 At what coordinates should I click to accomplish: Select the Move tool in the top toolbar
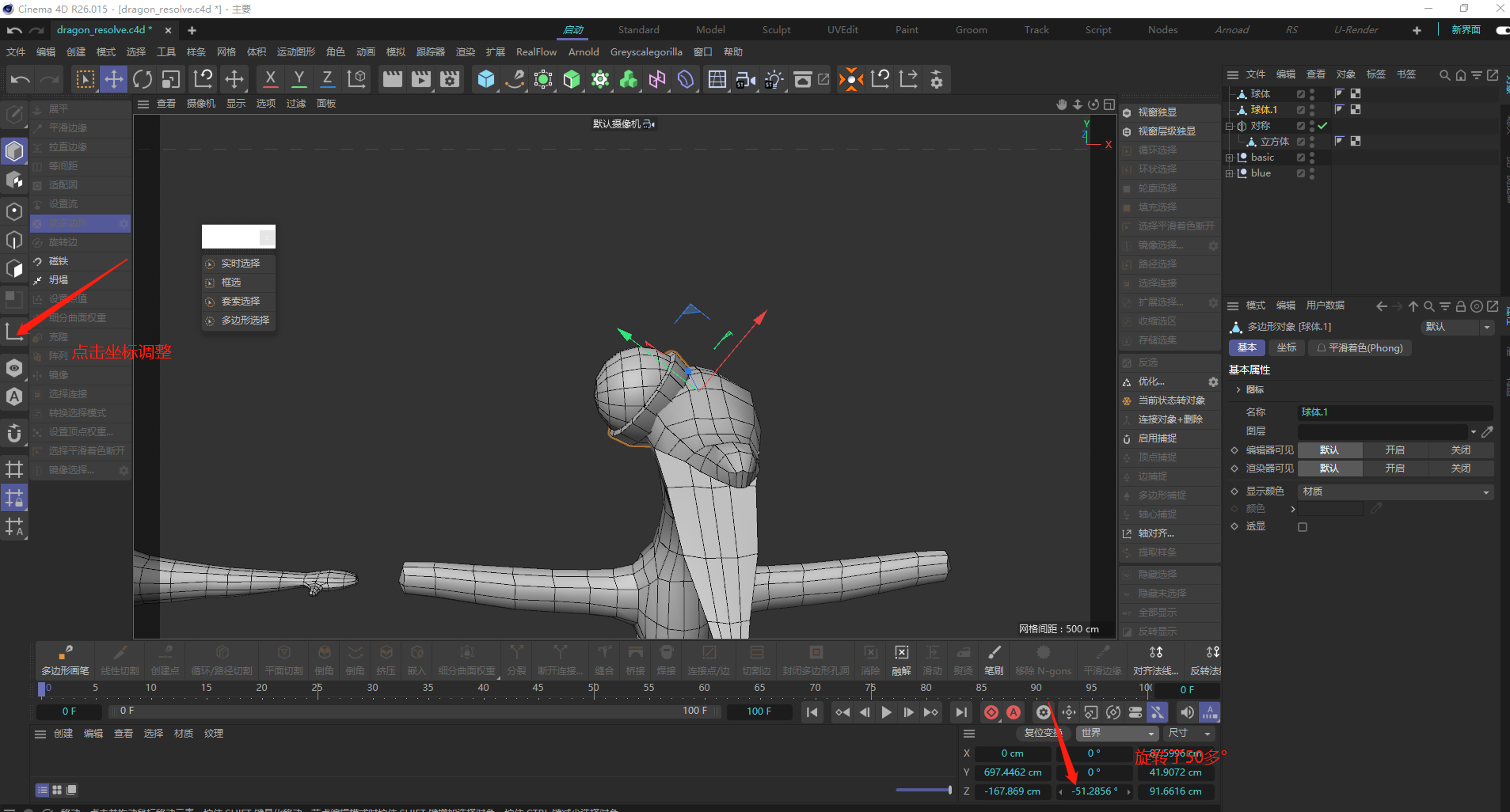(x=114, y=79)
